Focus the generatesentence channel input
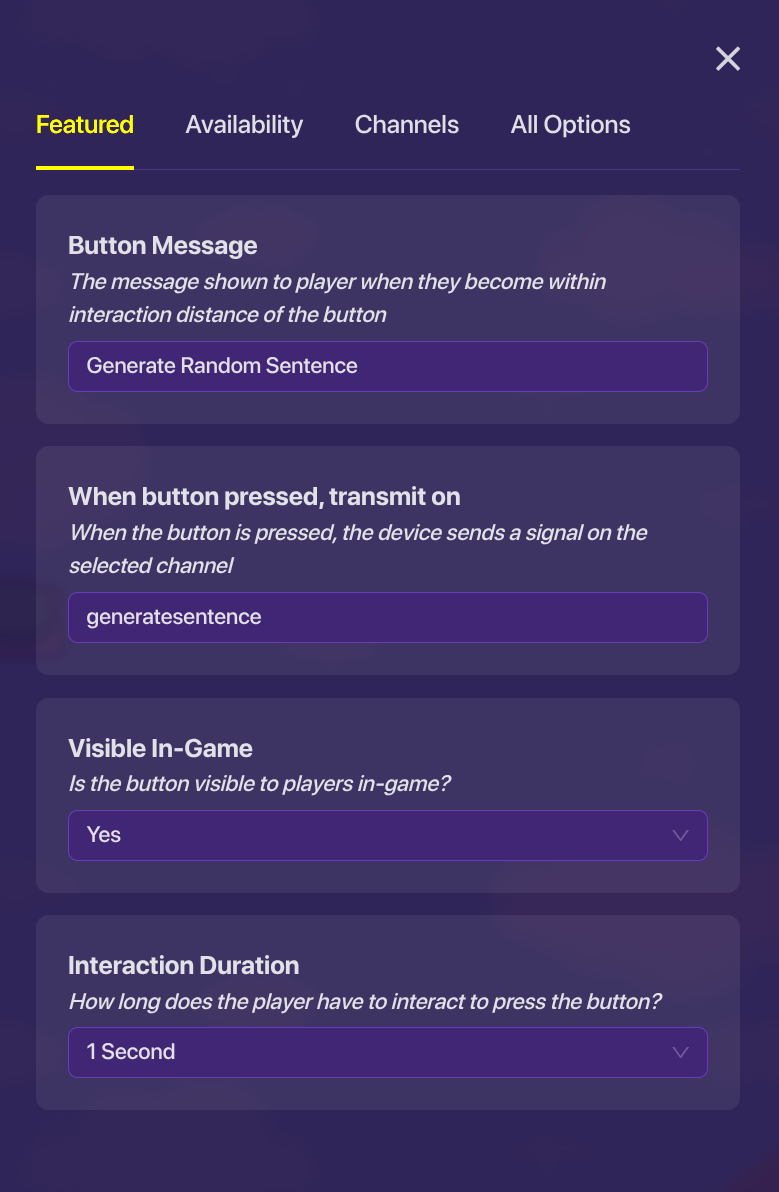Image resolution: width=779 pixels, height=1192 pixels. tap(387, 617)
